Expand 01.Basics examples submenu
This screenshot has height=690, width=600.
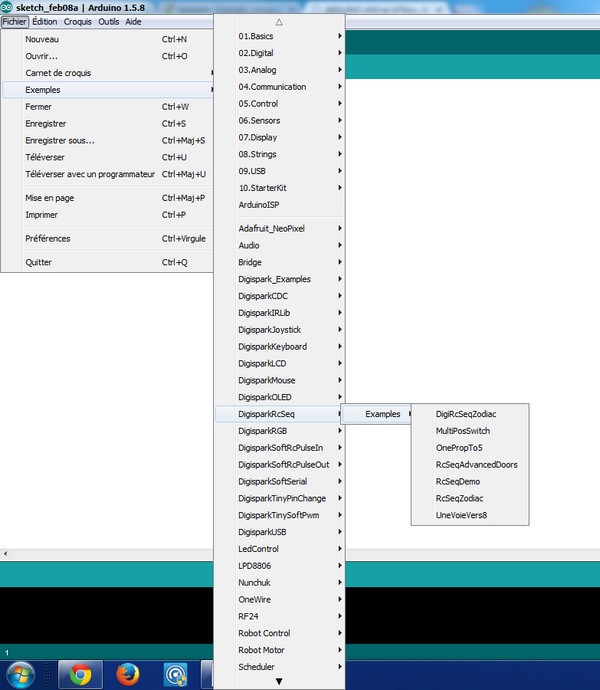click(x=280, y=36)
